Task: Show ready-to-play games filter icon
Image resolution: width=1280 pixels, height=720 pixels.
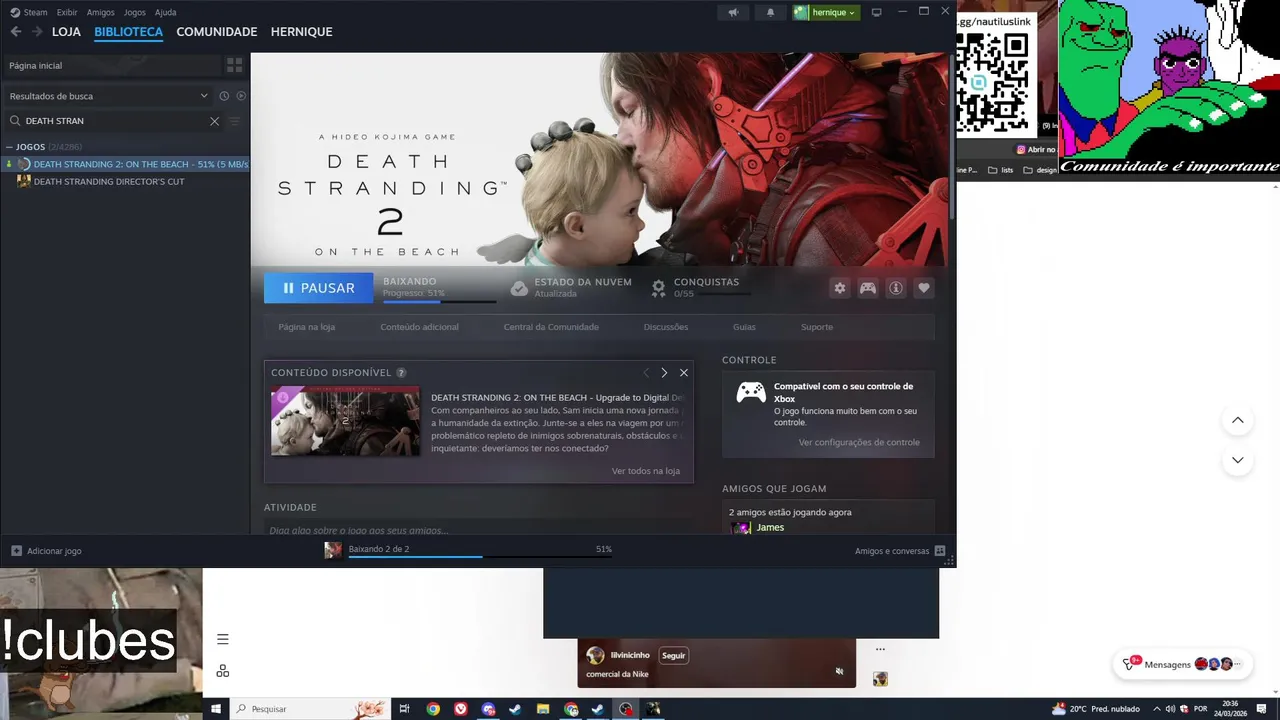Action: click(x=241, y=96)
